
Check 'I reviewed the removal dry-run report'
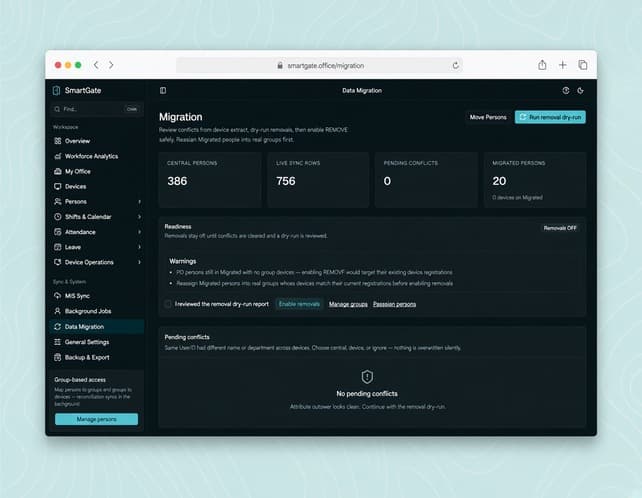168,304
